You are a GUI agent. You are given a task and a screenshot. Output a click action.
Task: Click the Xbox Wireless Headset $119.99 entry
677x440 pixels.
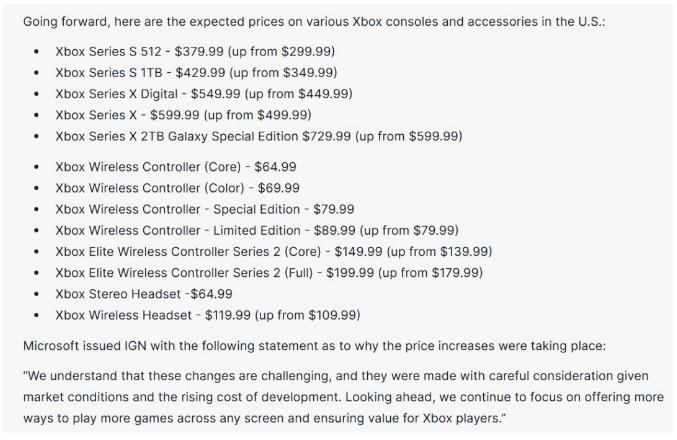[x=208, y=315]
